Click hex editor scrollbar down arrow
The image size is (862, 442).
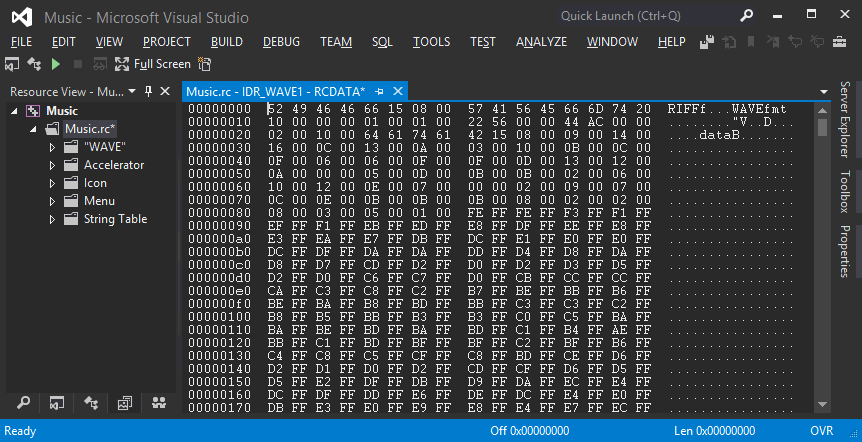click(x=822, y=405)
